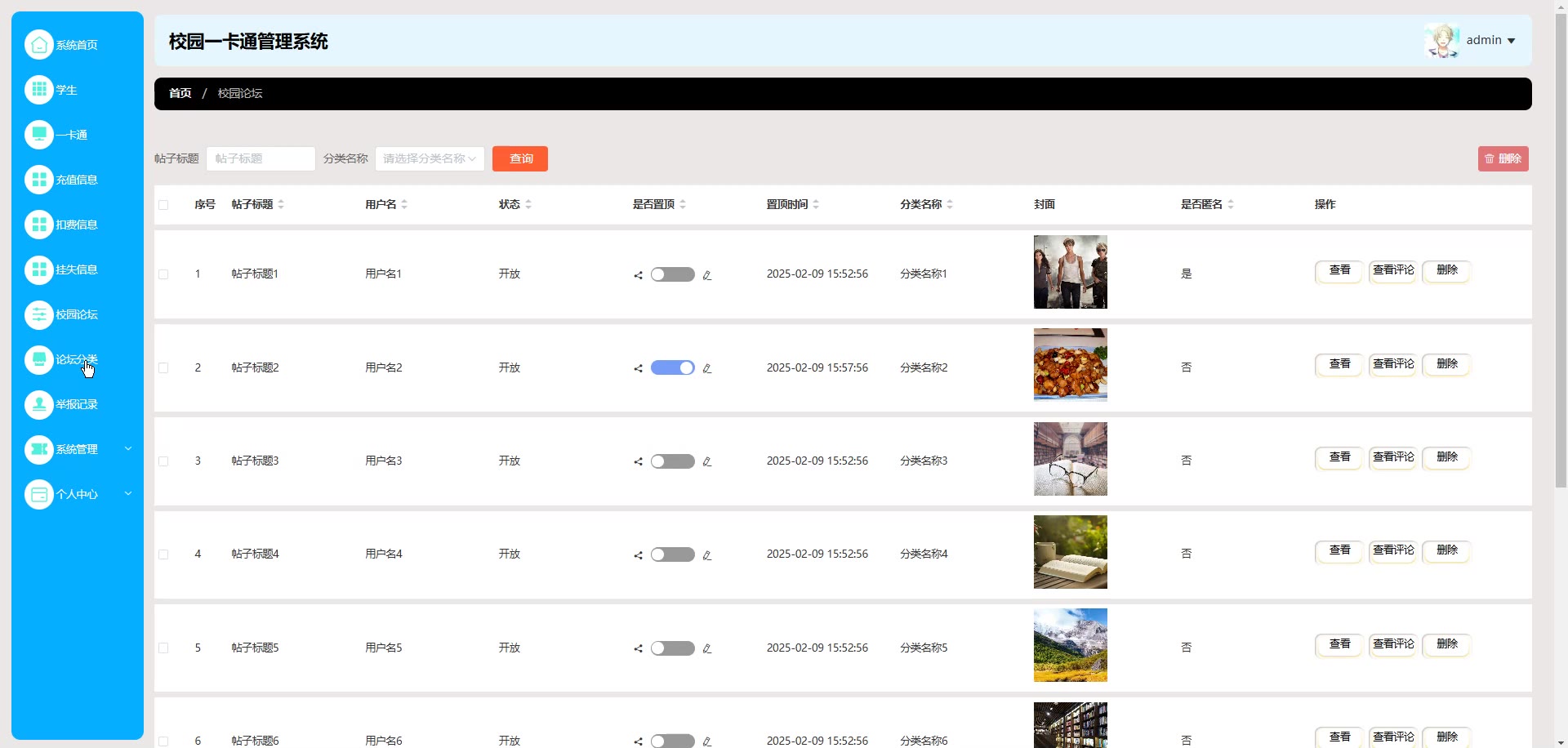The width and height of the screenshot is (1568, 748).
Task: Click the vertical page scrollbar
Action: [x=1561, y=245]
